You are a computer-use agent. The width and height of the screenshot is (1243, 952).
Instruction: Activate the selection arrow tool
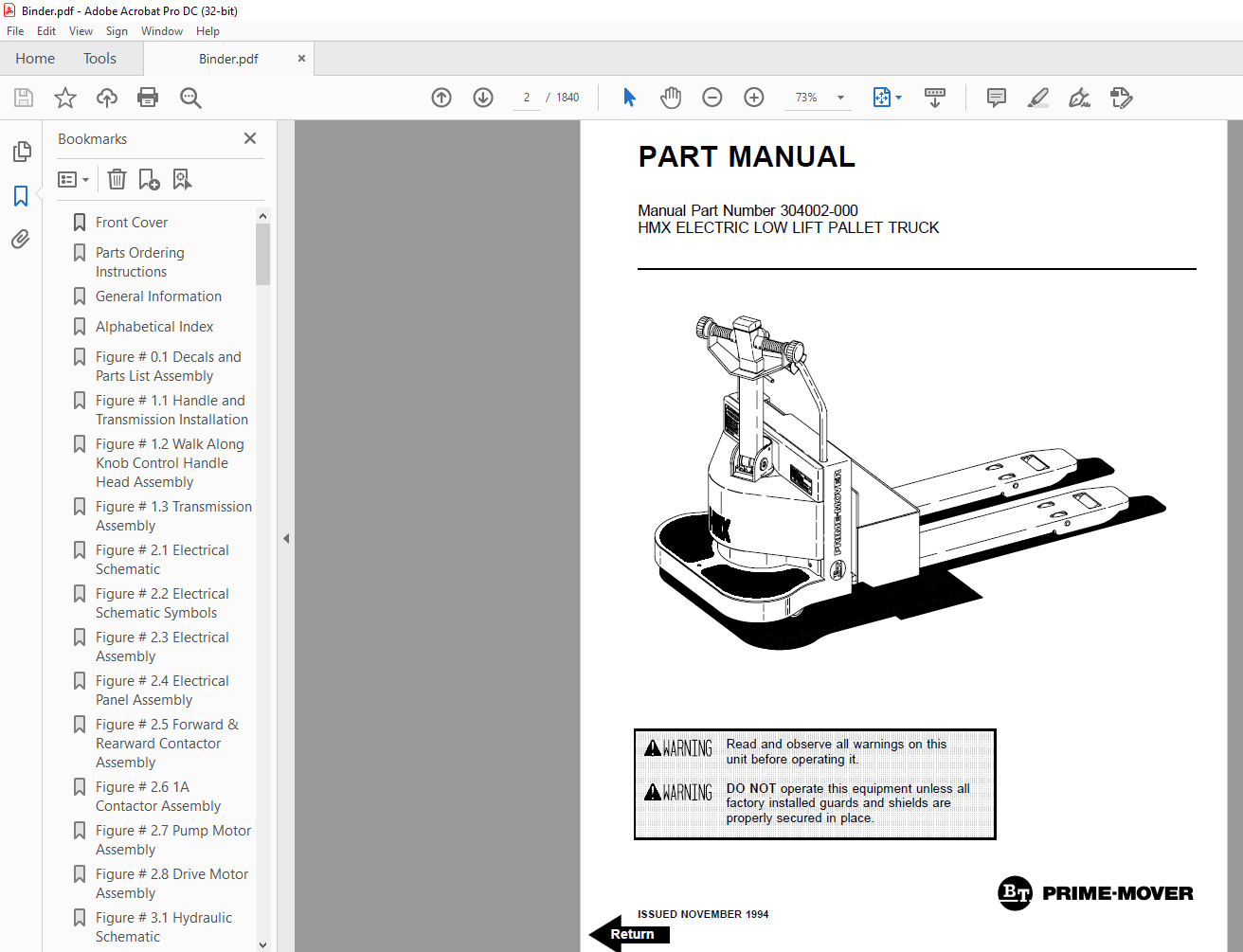[x=629, y=98]
